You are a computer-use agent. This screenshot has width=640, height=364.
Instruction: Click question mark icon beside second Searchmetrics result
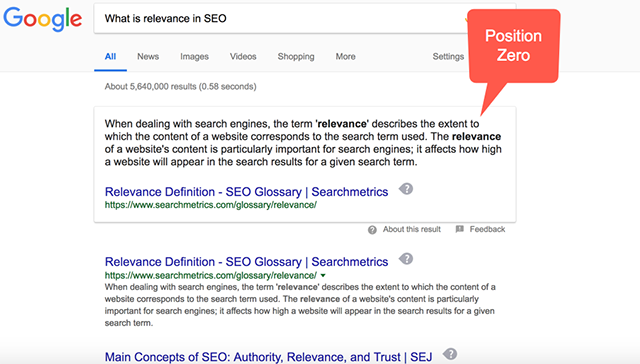406,259
